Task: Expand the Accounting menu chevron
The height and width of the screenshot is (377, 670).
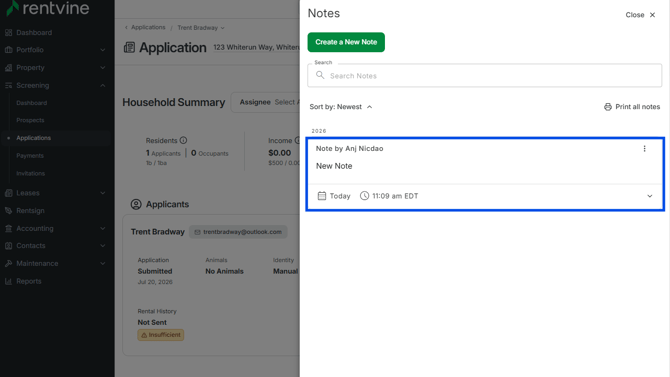Action: (x=103, y=228)
